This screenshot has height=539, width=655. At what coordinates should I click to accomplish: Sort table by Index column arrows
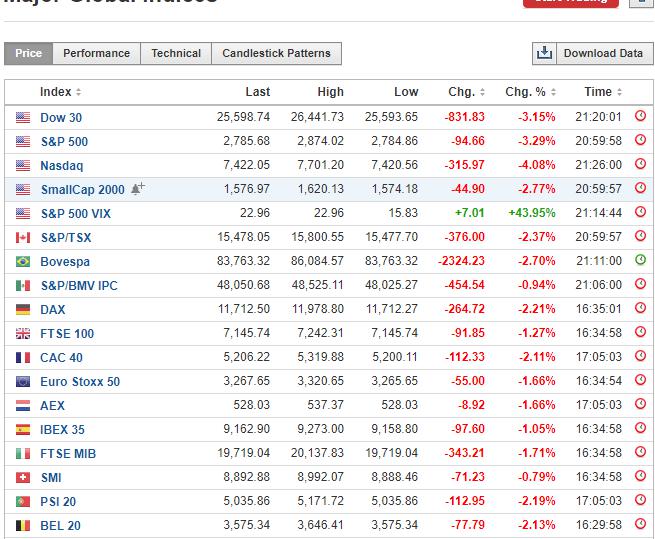click(79, 92)
